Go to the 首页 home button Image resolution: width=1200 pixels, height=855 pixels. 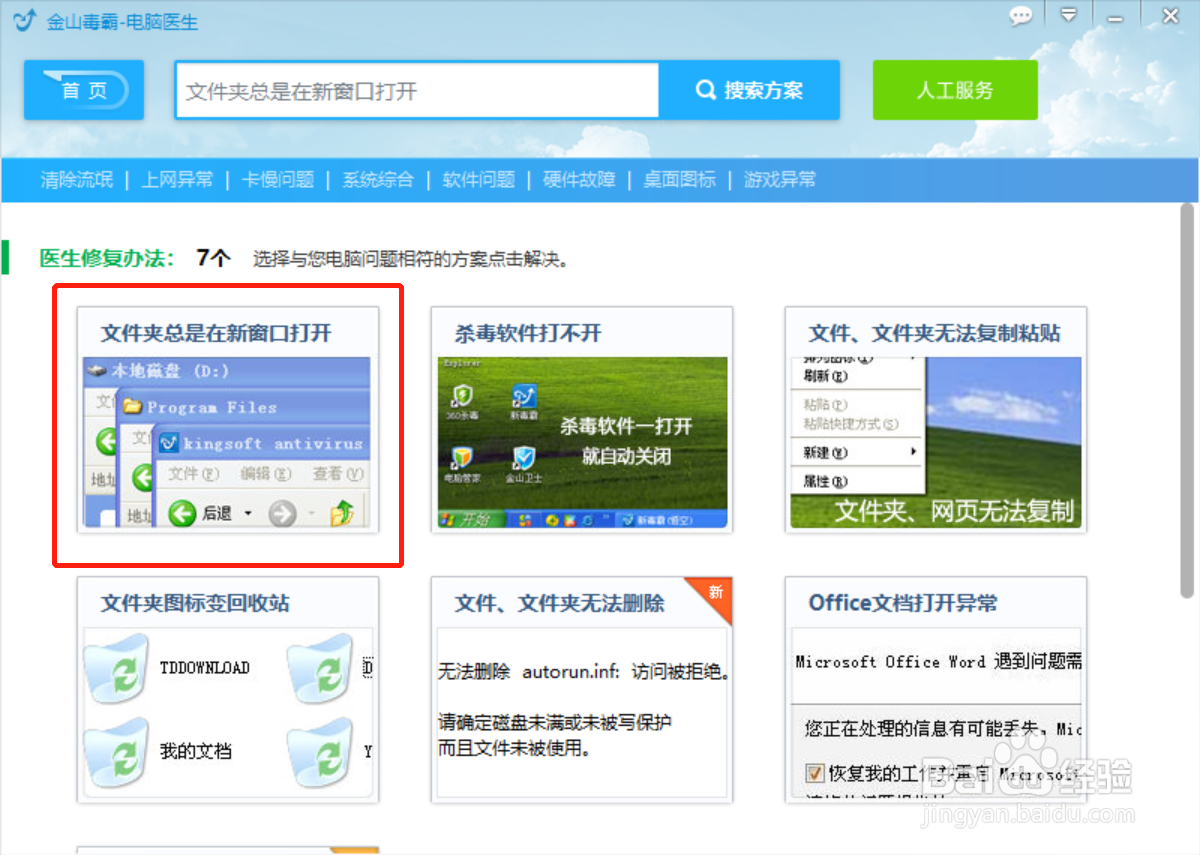(84, 90)
